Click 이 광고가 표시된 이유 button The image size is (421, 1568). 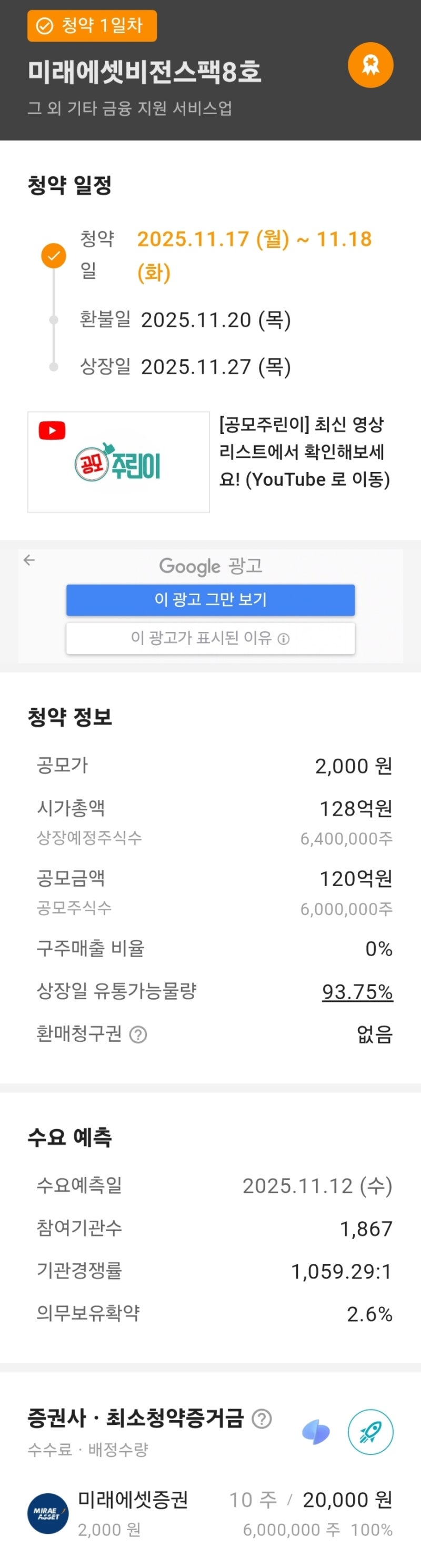tap(210, 638)
